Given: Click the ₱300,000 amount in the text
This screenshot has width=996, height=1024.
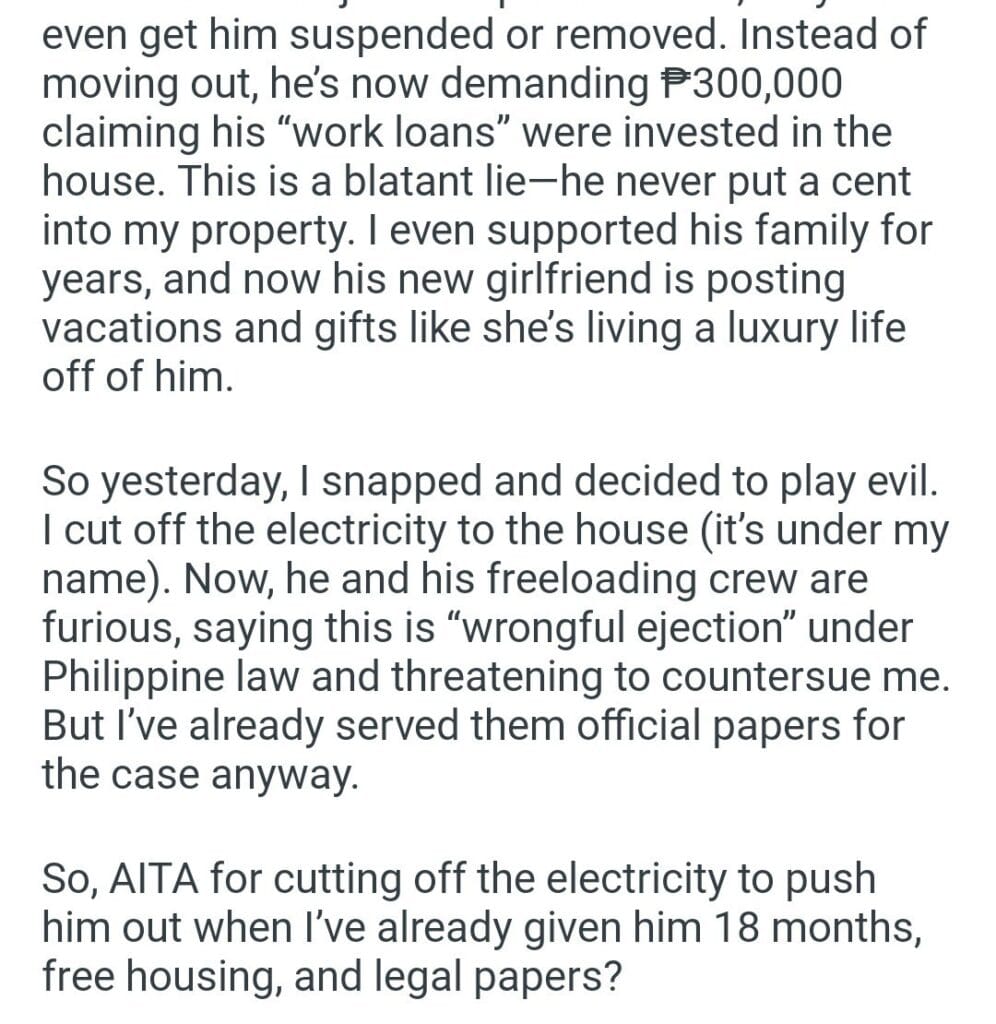Looking at the screenshot, I should tap(752, 85).
